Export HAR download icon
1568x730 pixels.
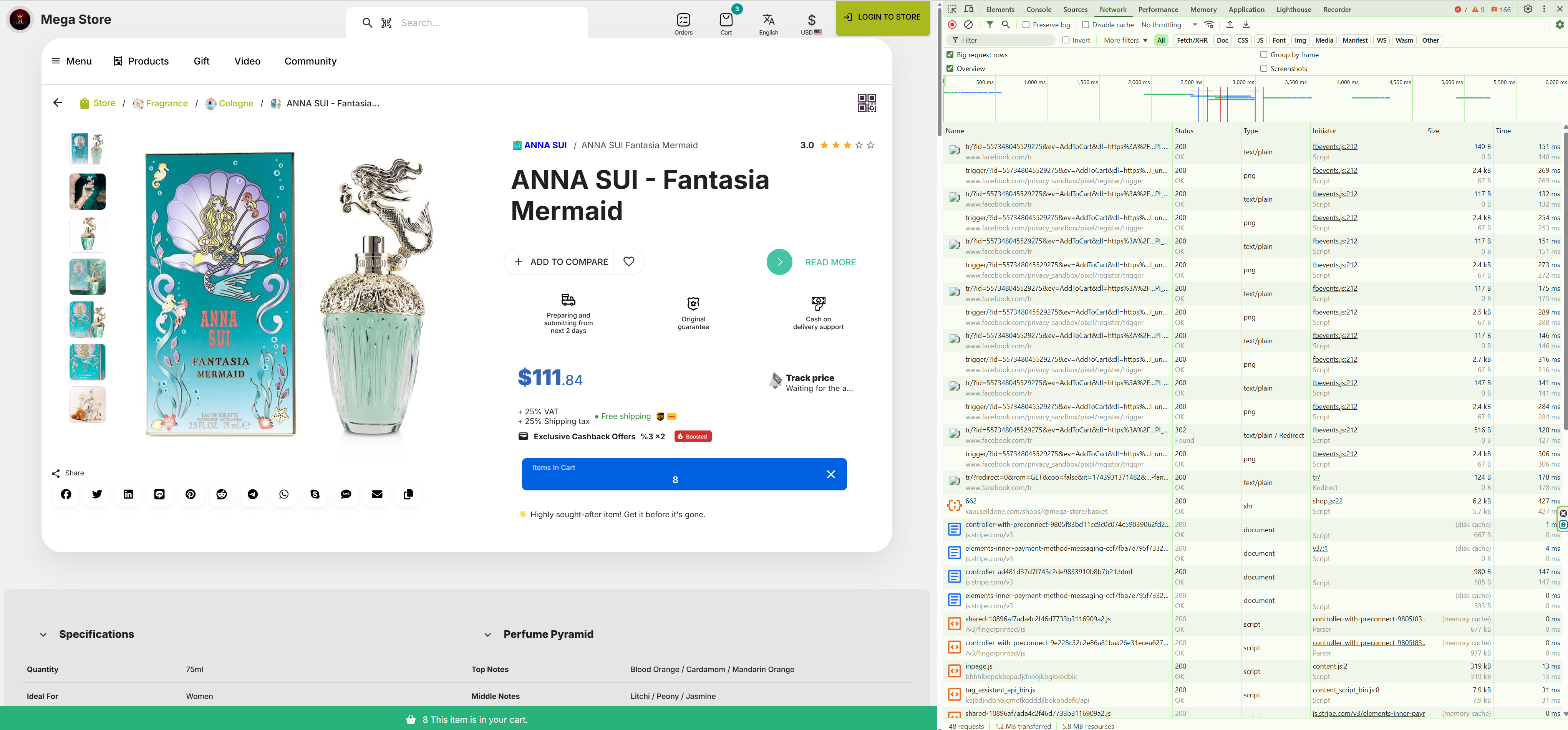(1246, 24)
